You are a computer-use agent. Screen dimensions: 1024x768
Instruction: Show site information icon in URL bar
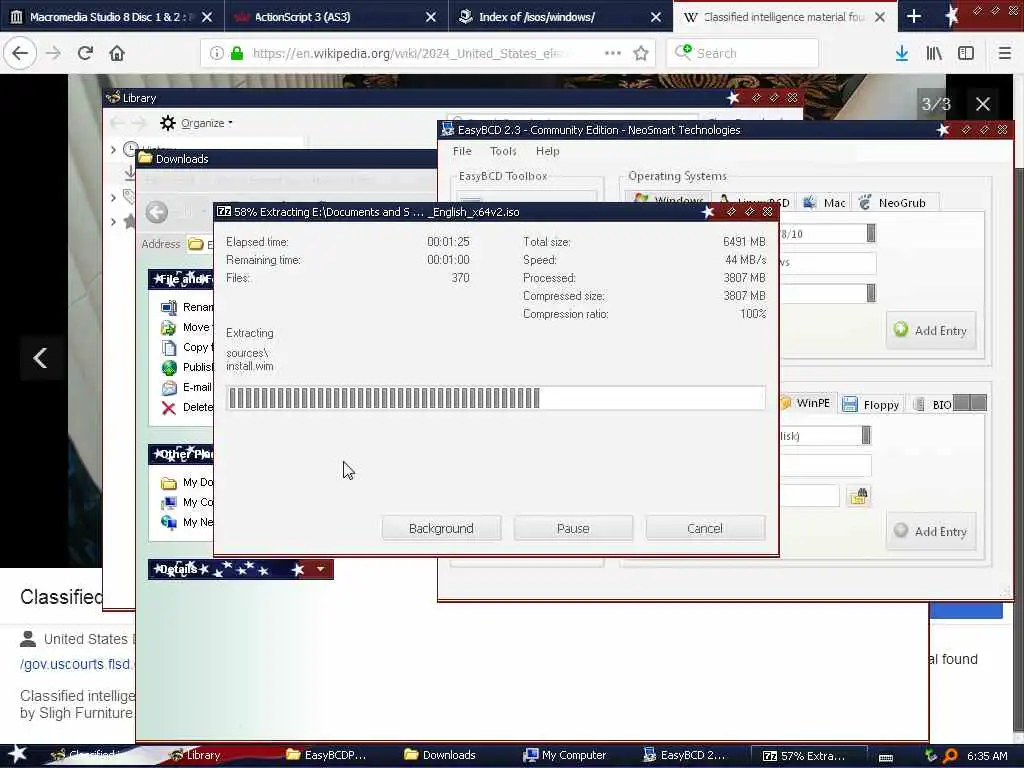216,53
